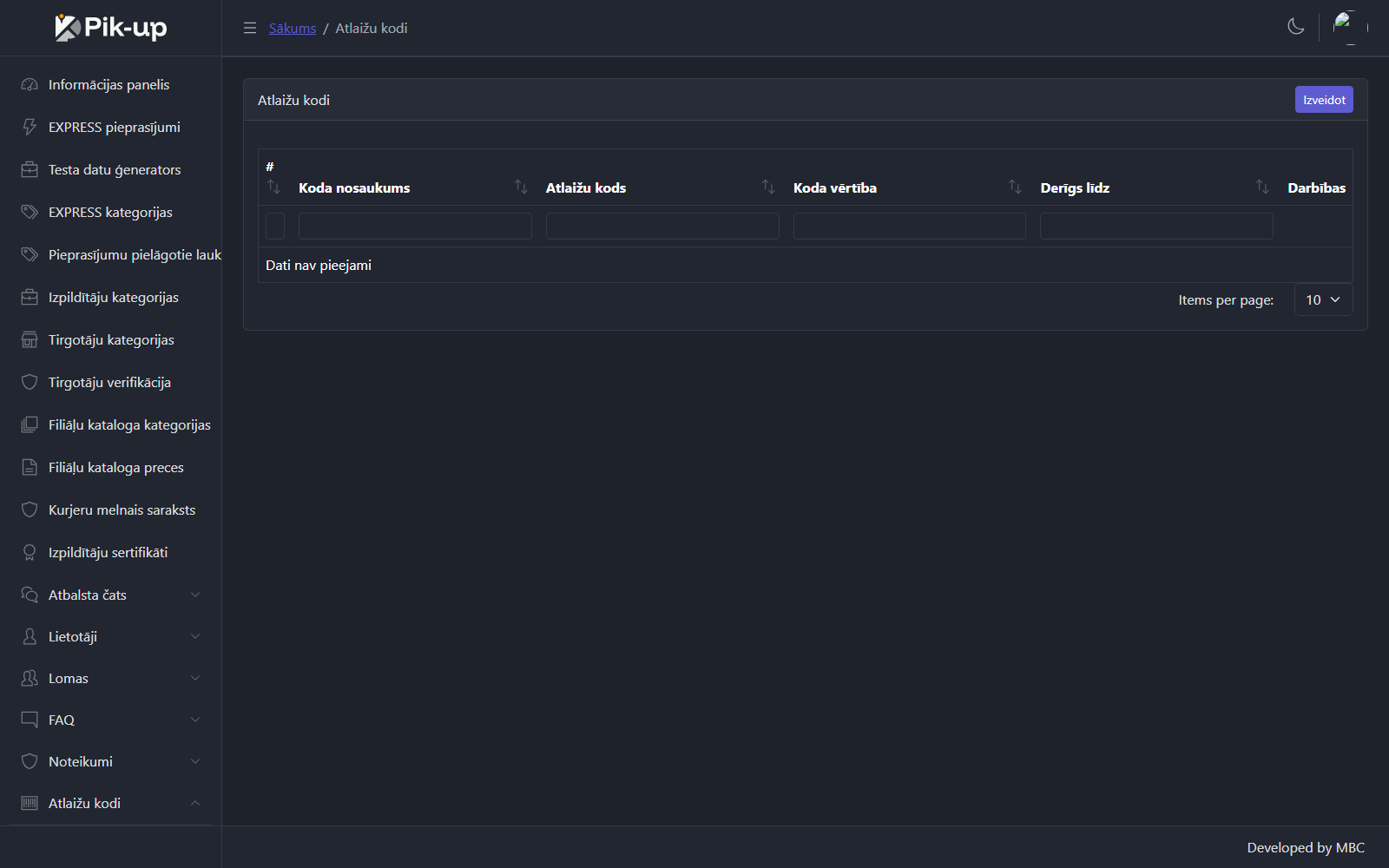The image size is (1389, 868).
Task: Sort by Derīgs līdz column arrows
Action: [1262, 187]
